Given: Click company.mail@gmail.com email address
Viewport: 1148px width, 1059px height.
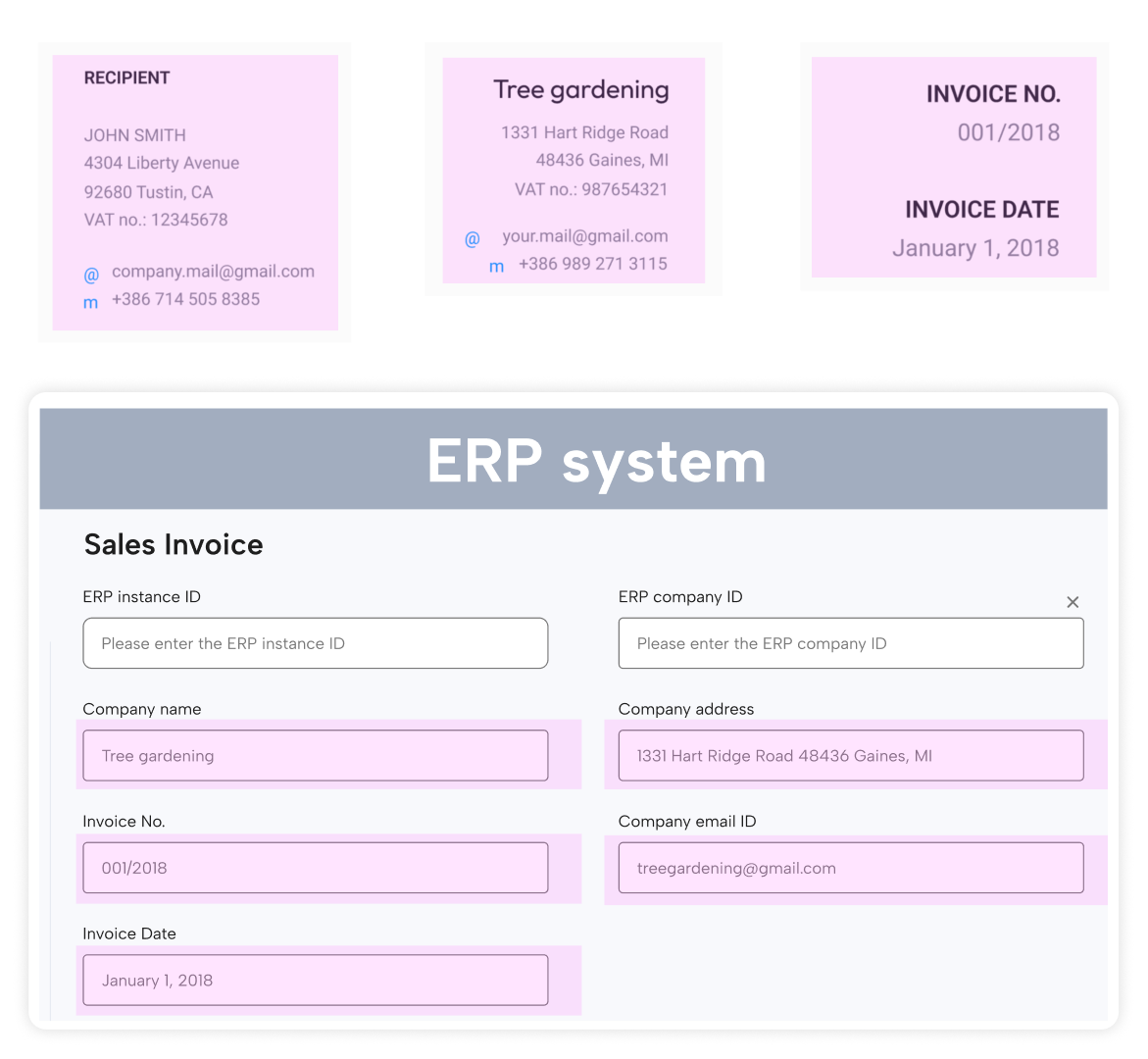Looking at the screenshot, I should [213, 272].
